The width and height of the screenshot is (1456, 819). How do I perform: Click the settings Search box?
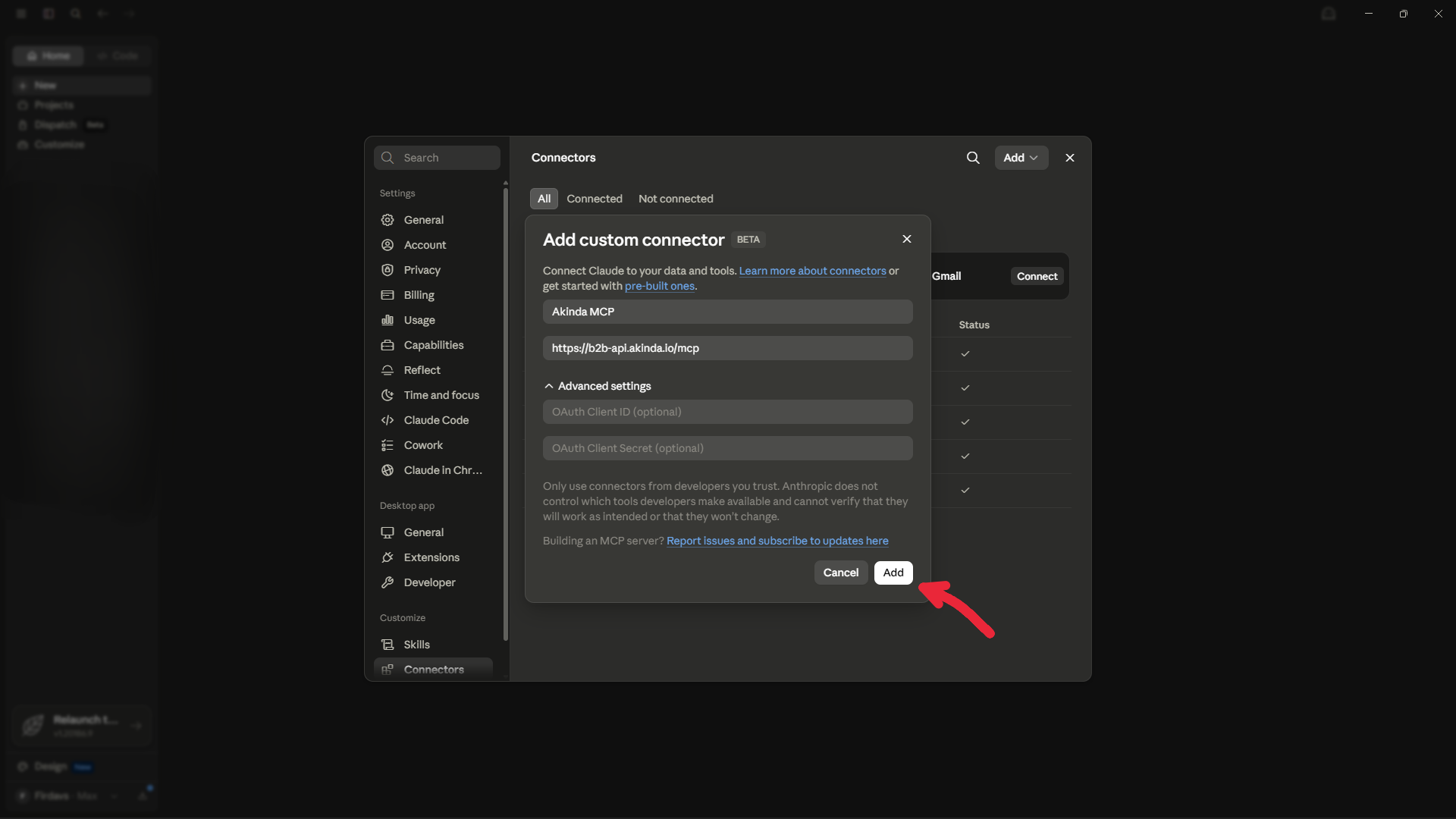437,158
